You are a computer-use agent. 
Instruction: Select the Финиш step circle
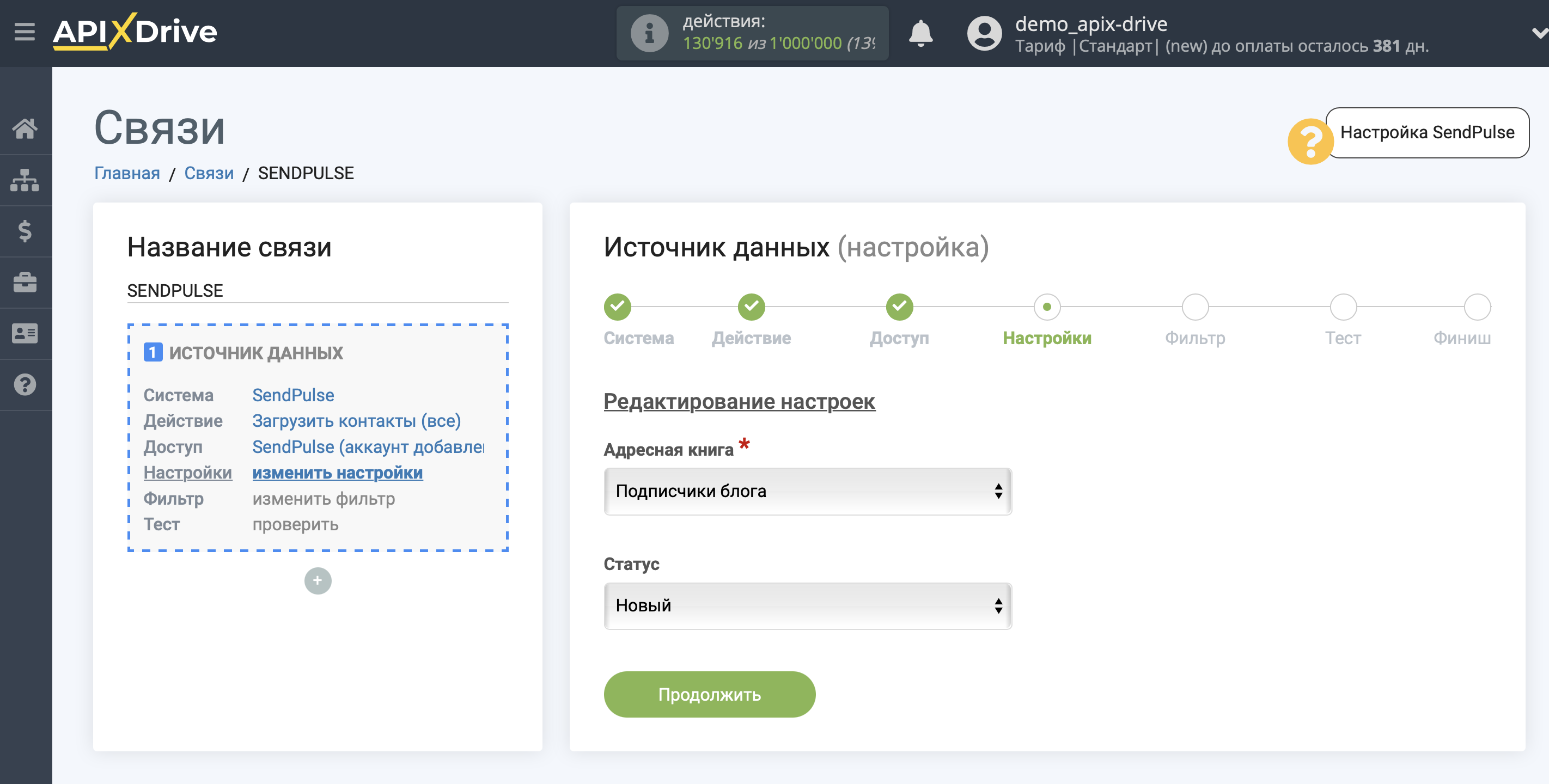tap(1477, 307)
